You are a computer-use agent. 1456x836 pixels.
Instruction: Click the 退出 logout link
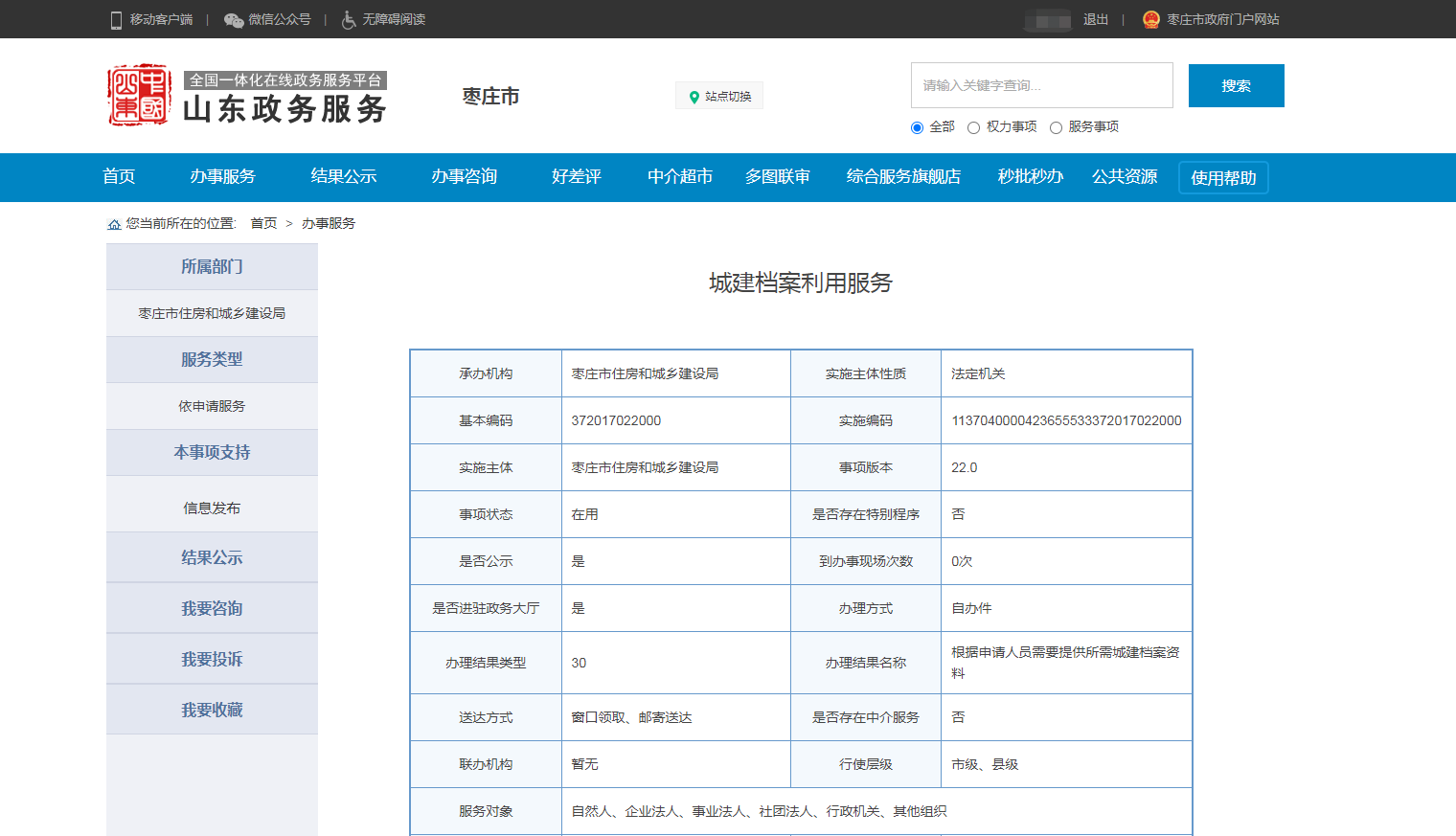coord(1095,19)
